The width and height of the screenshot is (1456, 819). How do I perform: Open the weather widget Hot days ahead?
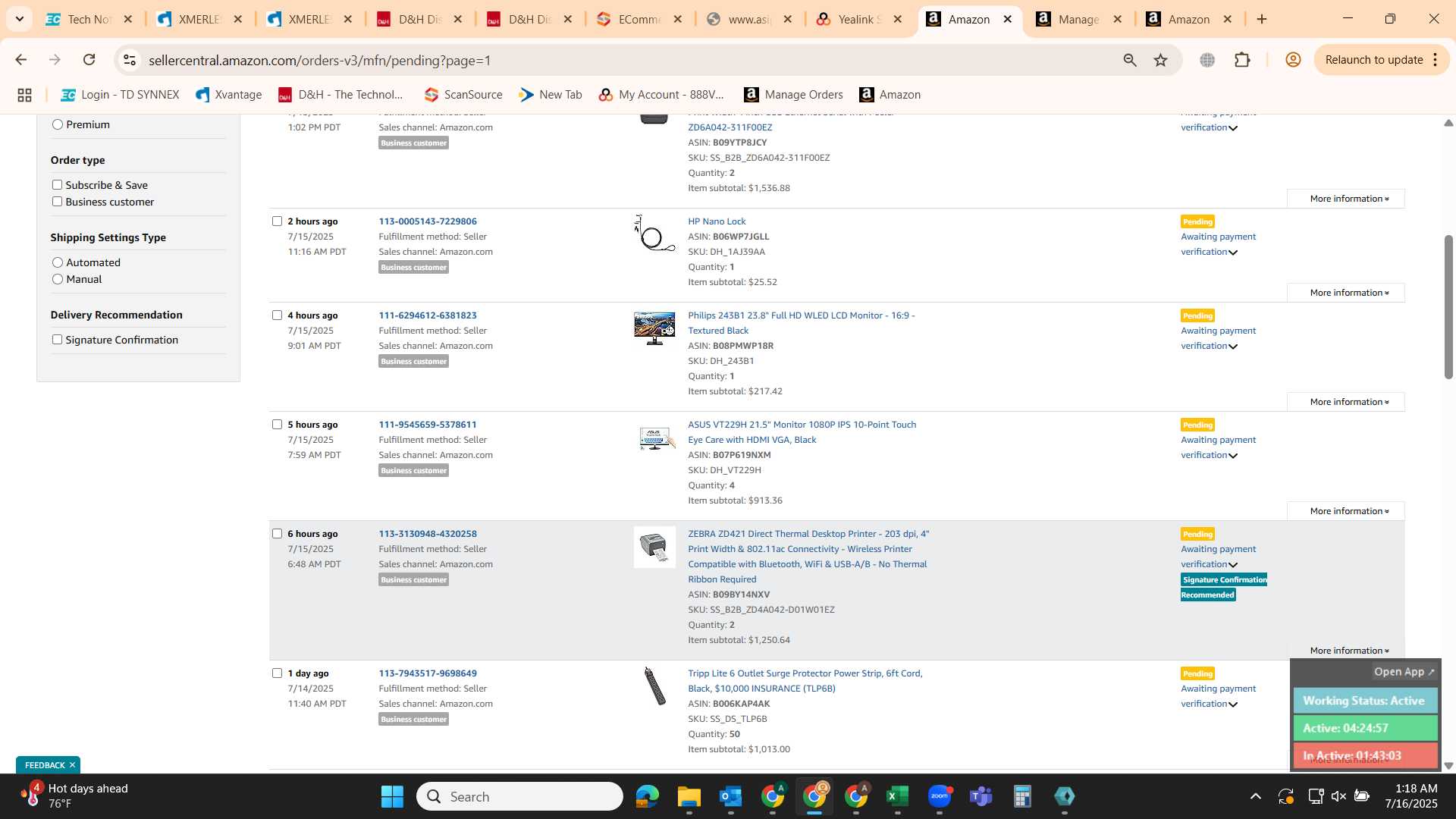tap(74, 796)
